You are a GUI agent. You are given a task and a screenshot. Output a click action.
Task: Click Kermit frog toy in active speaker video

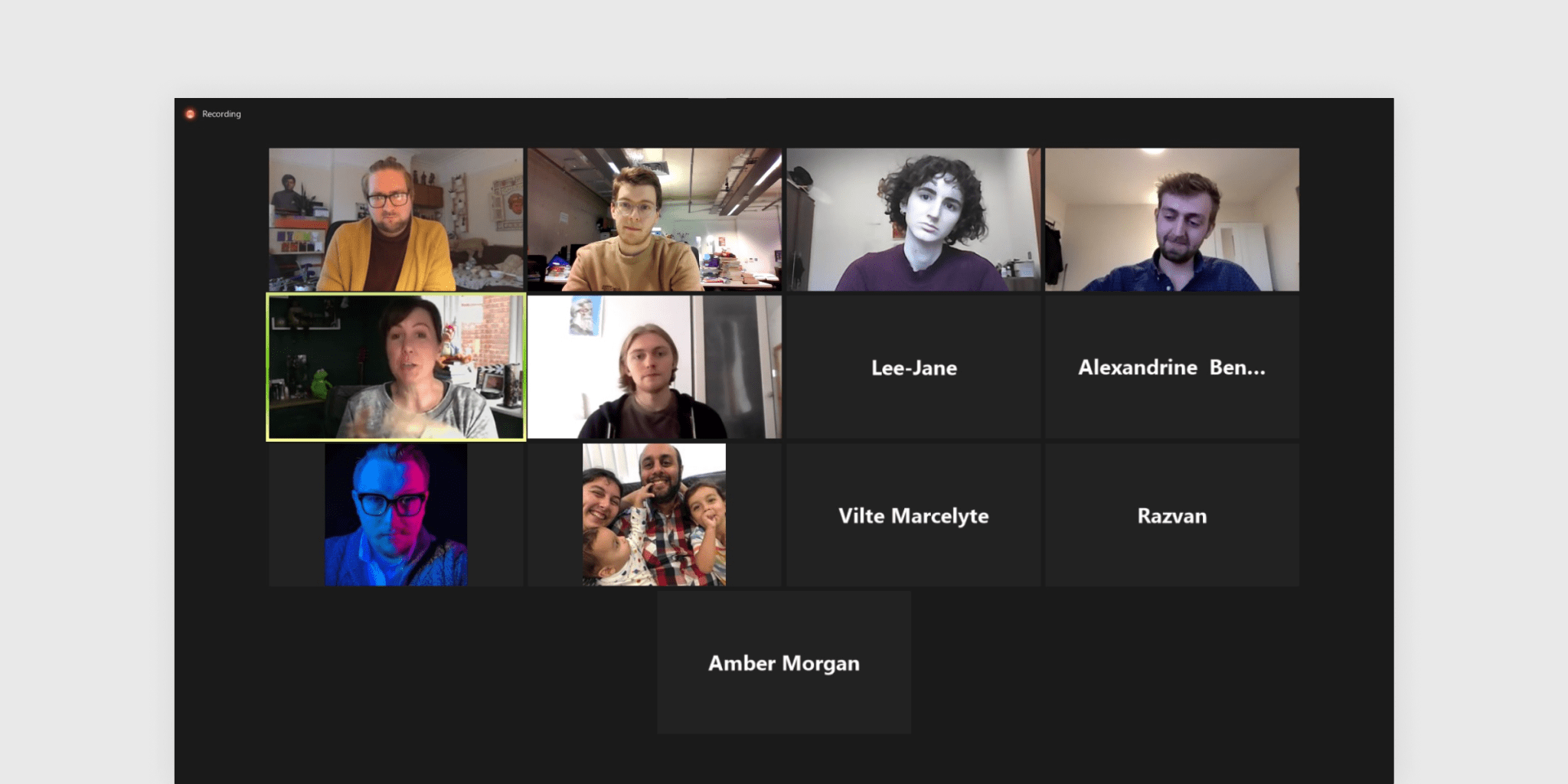coord(320,384)
